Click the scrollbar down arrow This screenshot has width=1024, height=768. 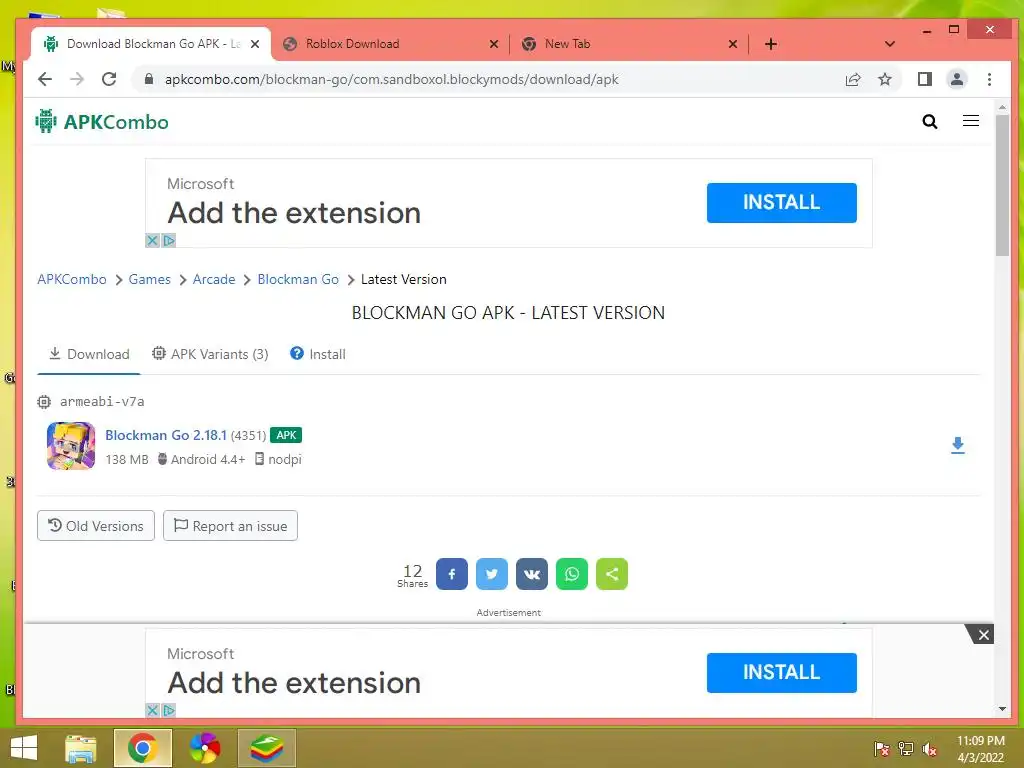[x=1002, y=709]
